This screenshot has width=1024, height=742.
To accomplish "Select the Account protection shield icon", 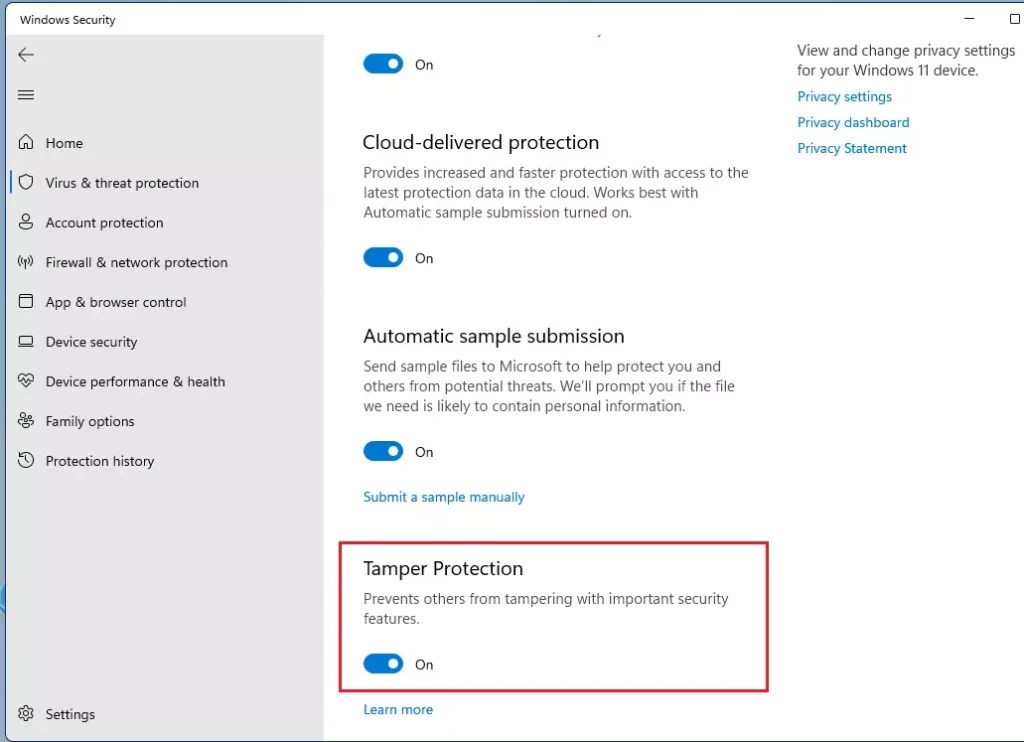I will (26, 222).
